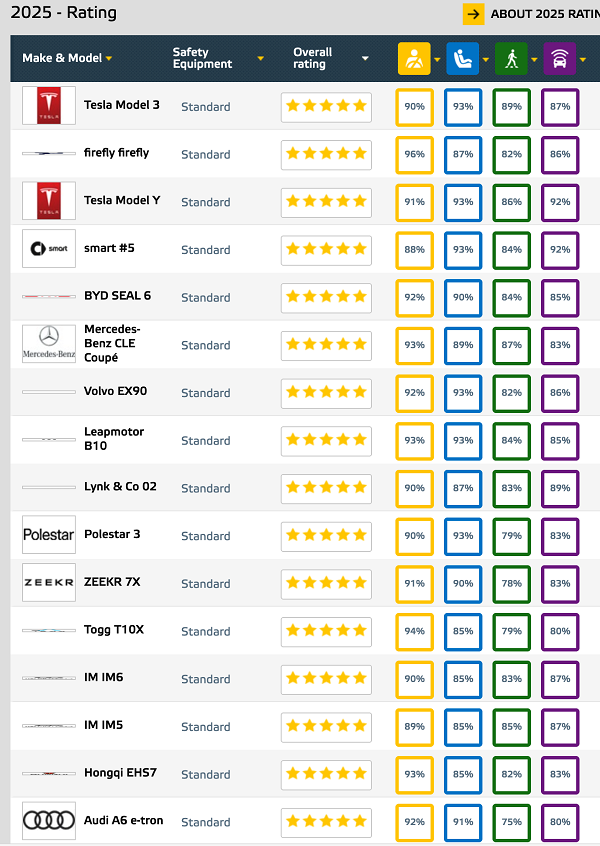Open the Volvo EX90 model link
The image size is (600, 846).
click(115, 391)
